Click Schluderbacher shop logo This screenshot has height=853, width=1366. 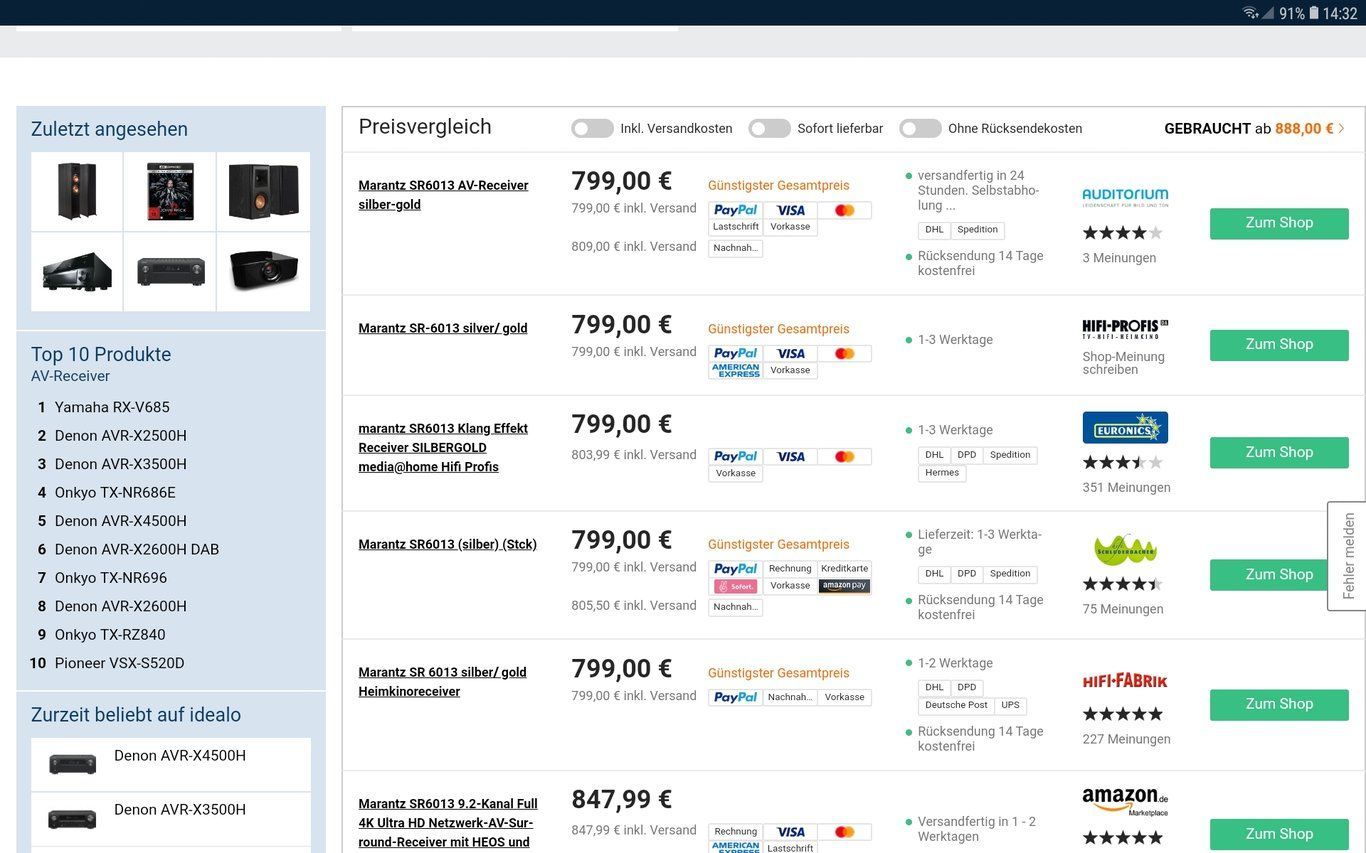coord(1125,549)
